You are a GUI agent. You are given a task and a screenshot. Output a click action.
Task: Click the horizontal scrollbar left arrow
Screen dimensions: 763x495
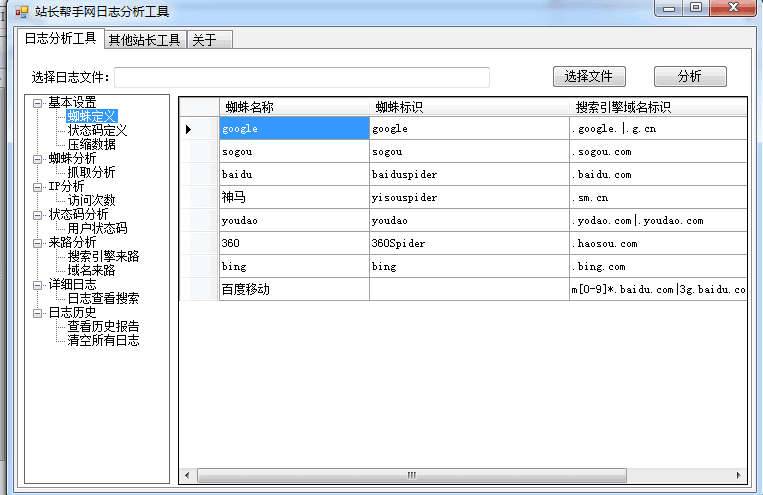(x=186, y=475)
